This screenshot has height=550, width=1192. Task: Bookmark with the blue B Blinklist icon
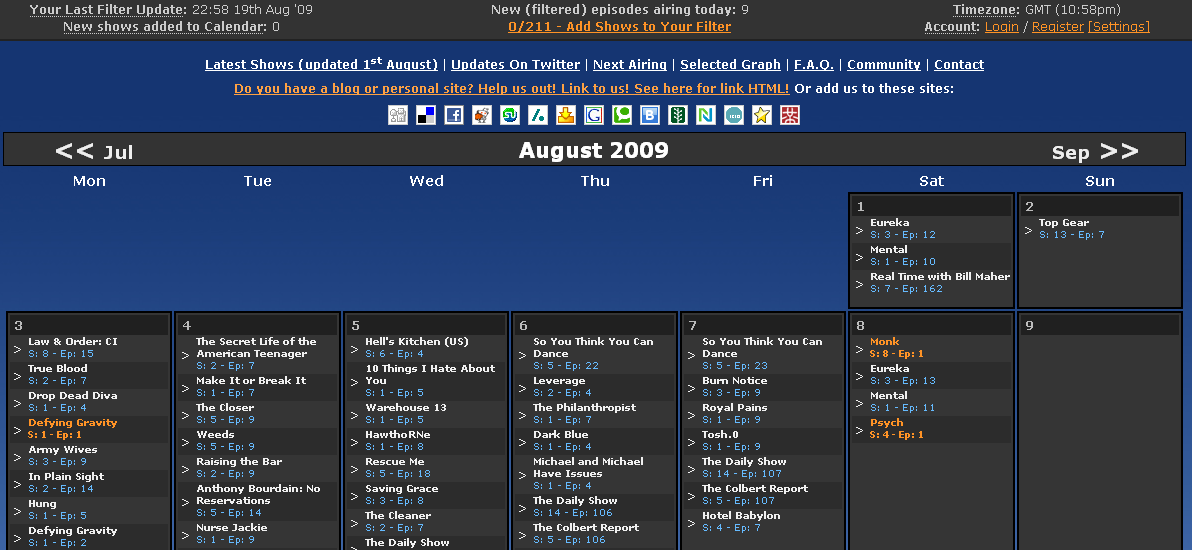click(650, 115)
